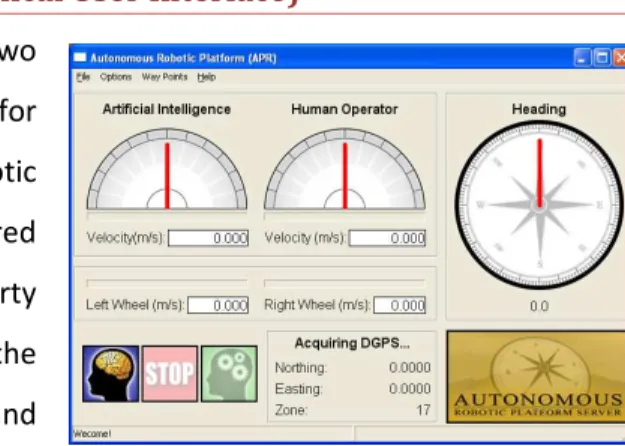The width and height of the screenshot is (625, 446).
Task: Click the brain Artificial Intelligence mode icon
Action: [x=110, y=374]
